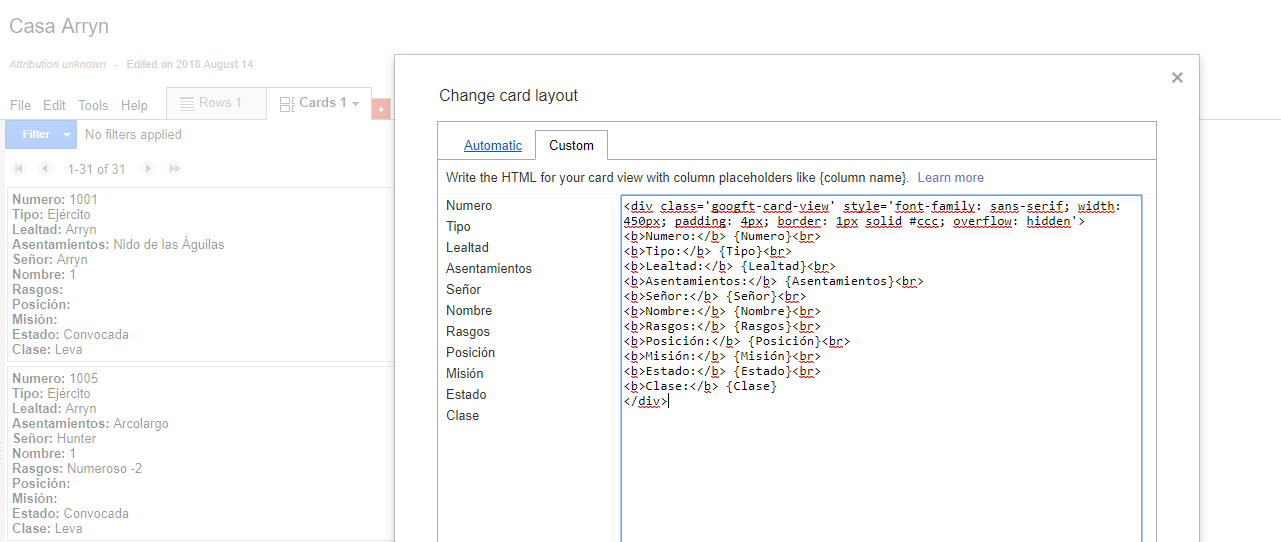The width and height of the screenshot is (1281, 542).
Task: Click the Casa Arryn title
Action: coord(59,27)
